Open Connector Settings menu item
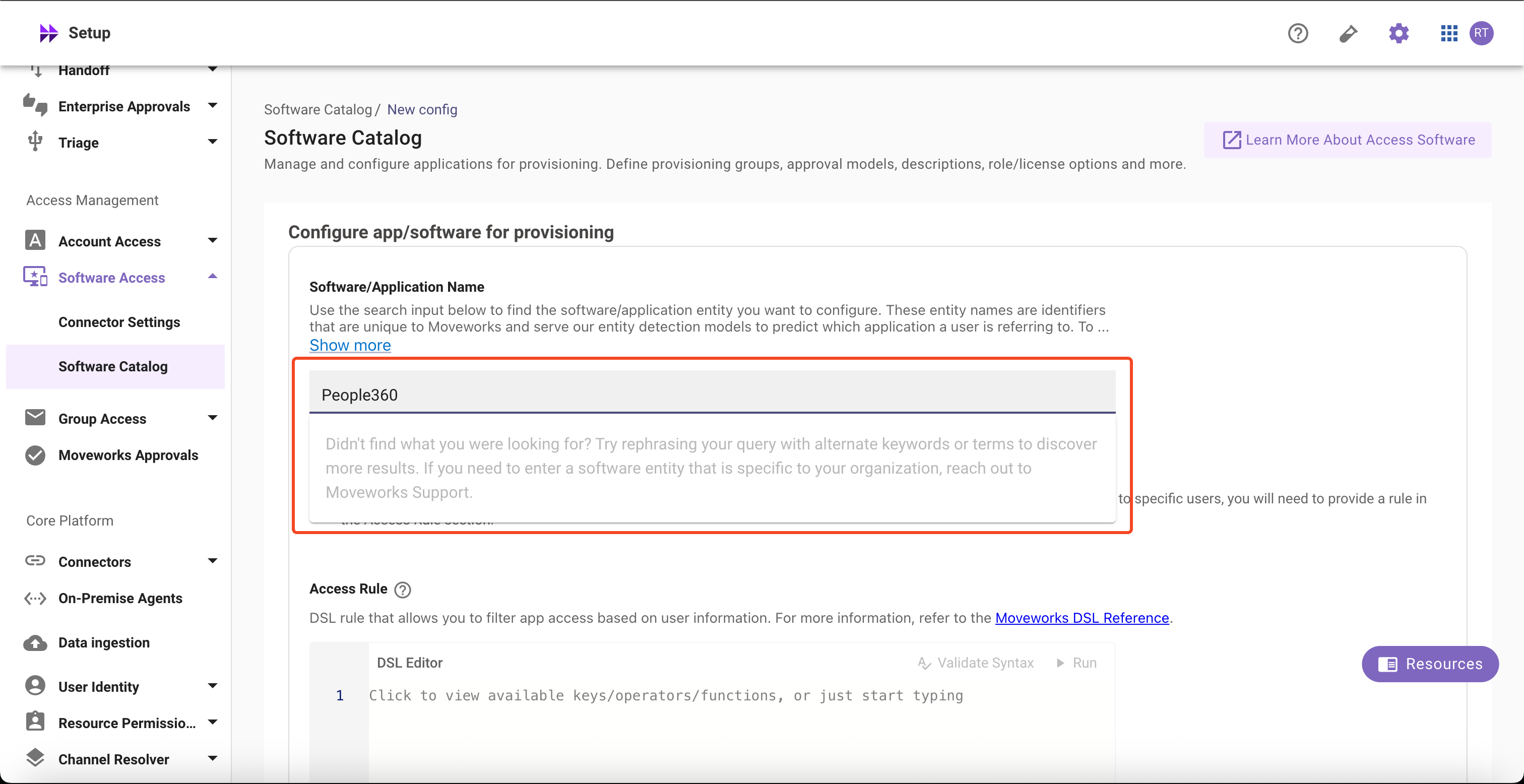The height and width of the screenshot is (784, 1524). pos(119,322)
